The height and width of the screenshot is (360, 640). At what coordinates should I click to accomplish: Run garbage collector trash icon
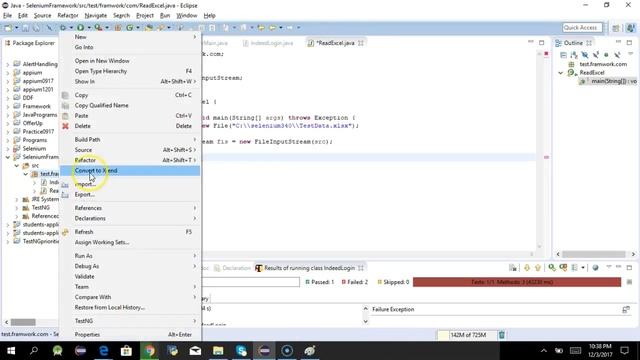click(x=502, y=335)
